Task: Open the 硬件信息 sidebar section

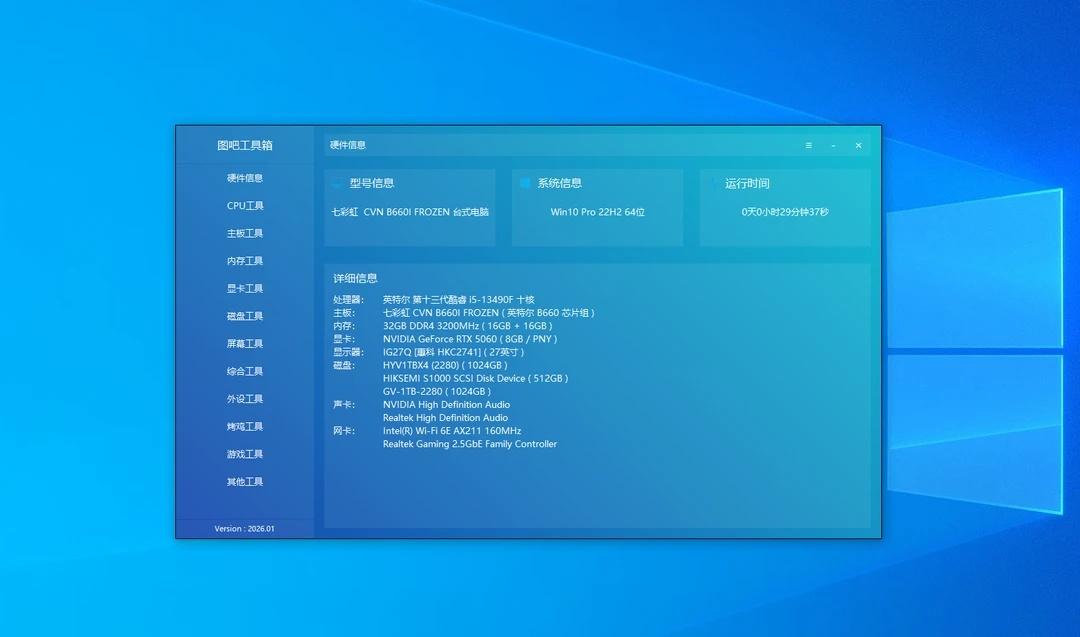Action: (x=245, y=178)
